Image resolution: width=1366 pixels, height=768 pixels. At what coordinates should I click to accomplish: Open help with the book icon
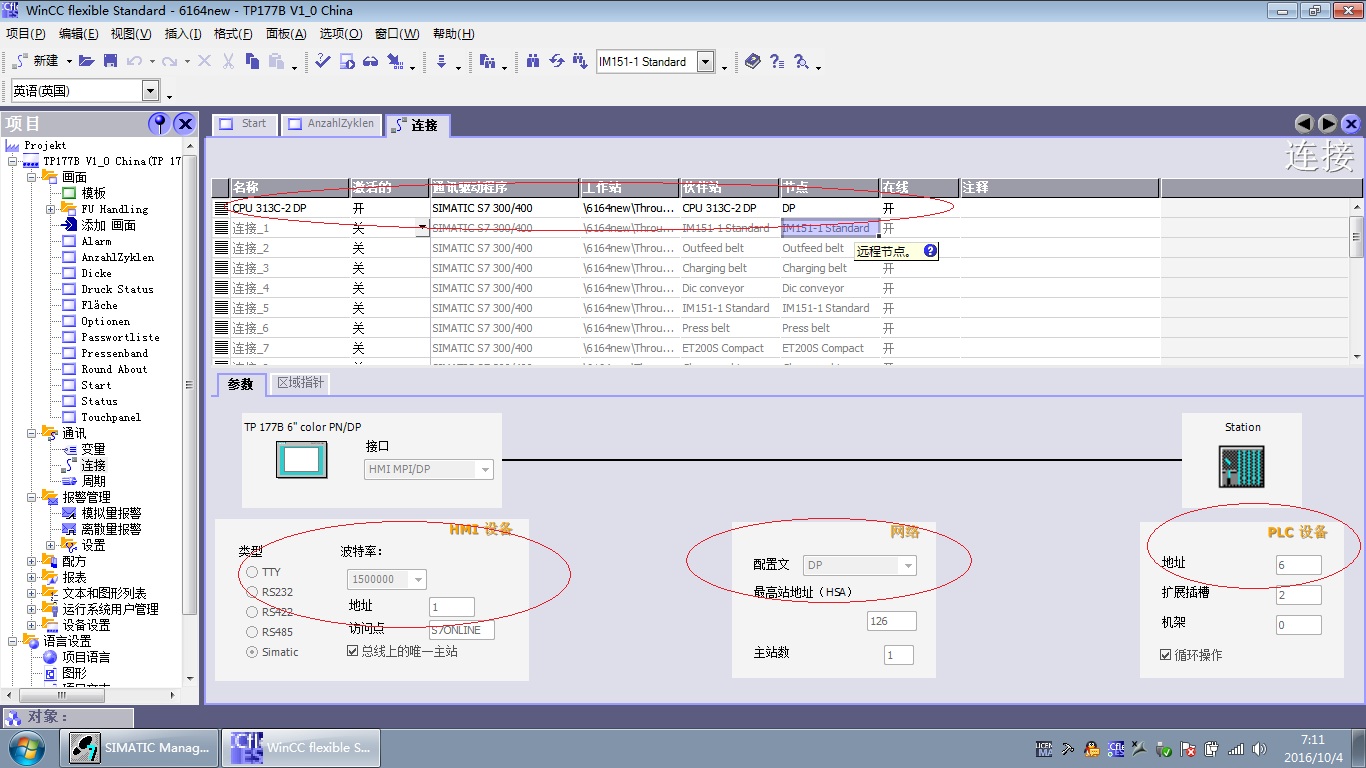753,61
